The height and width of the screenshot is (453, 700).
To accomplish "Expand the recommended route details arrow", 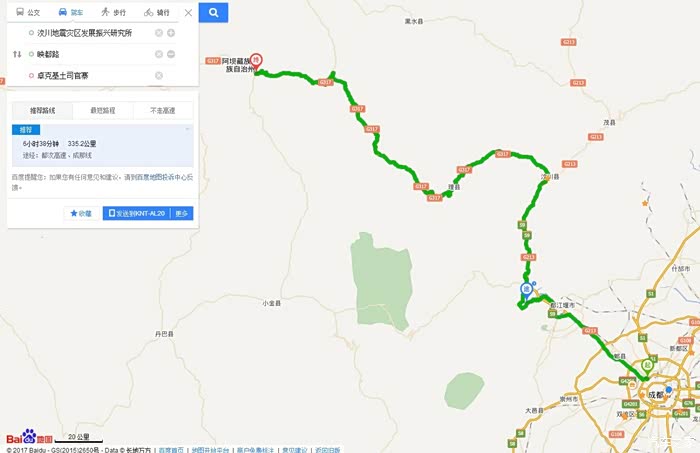I will coord(188,129).
